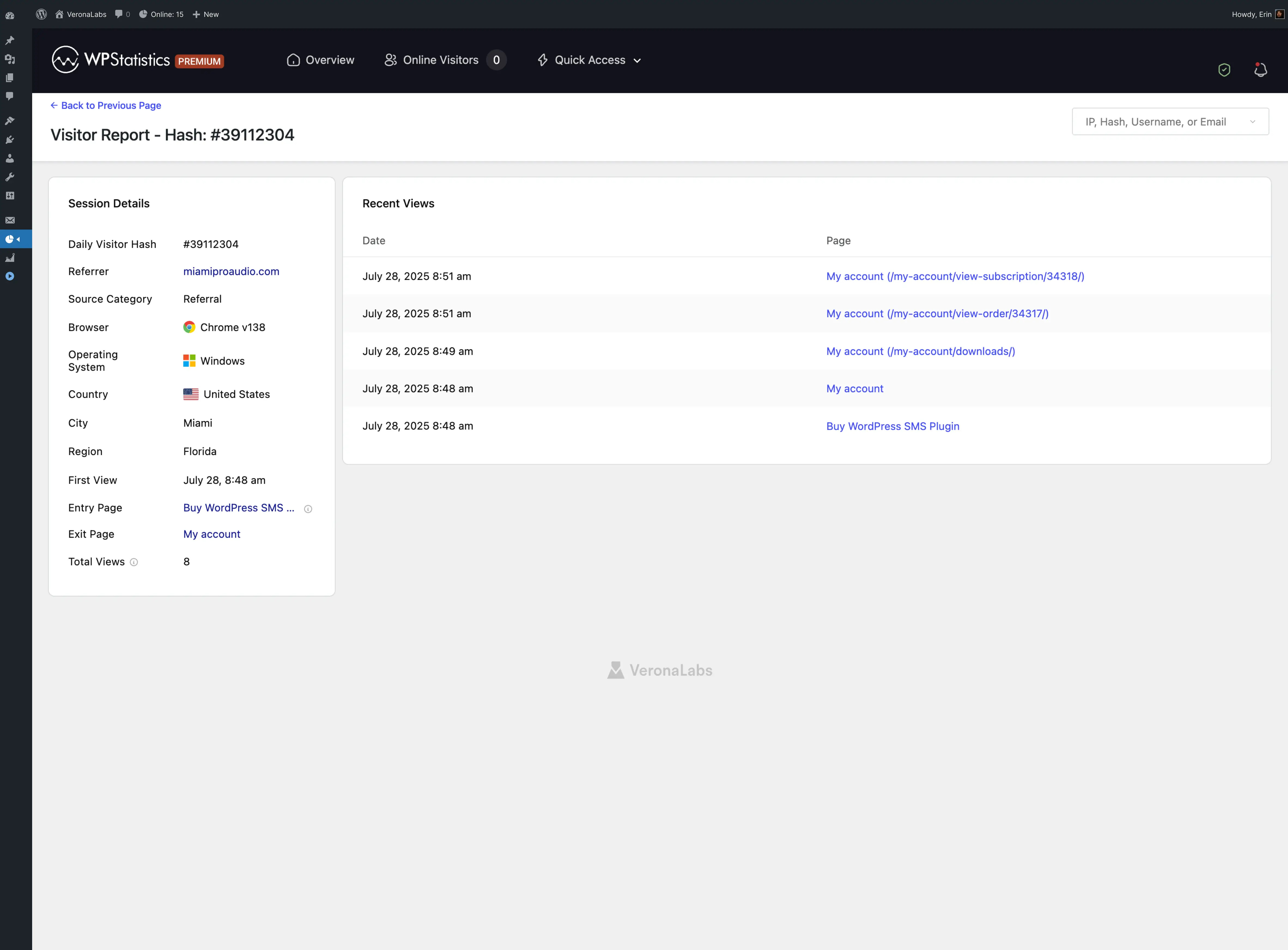Click the Users icon in the sidebar

pyautogui.click(x=10, y=158)
